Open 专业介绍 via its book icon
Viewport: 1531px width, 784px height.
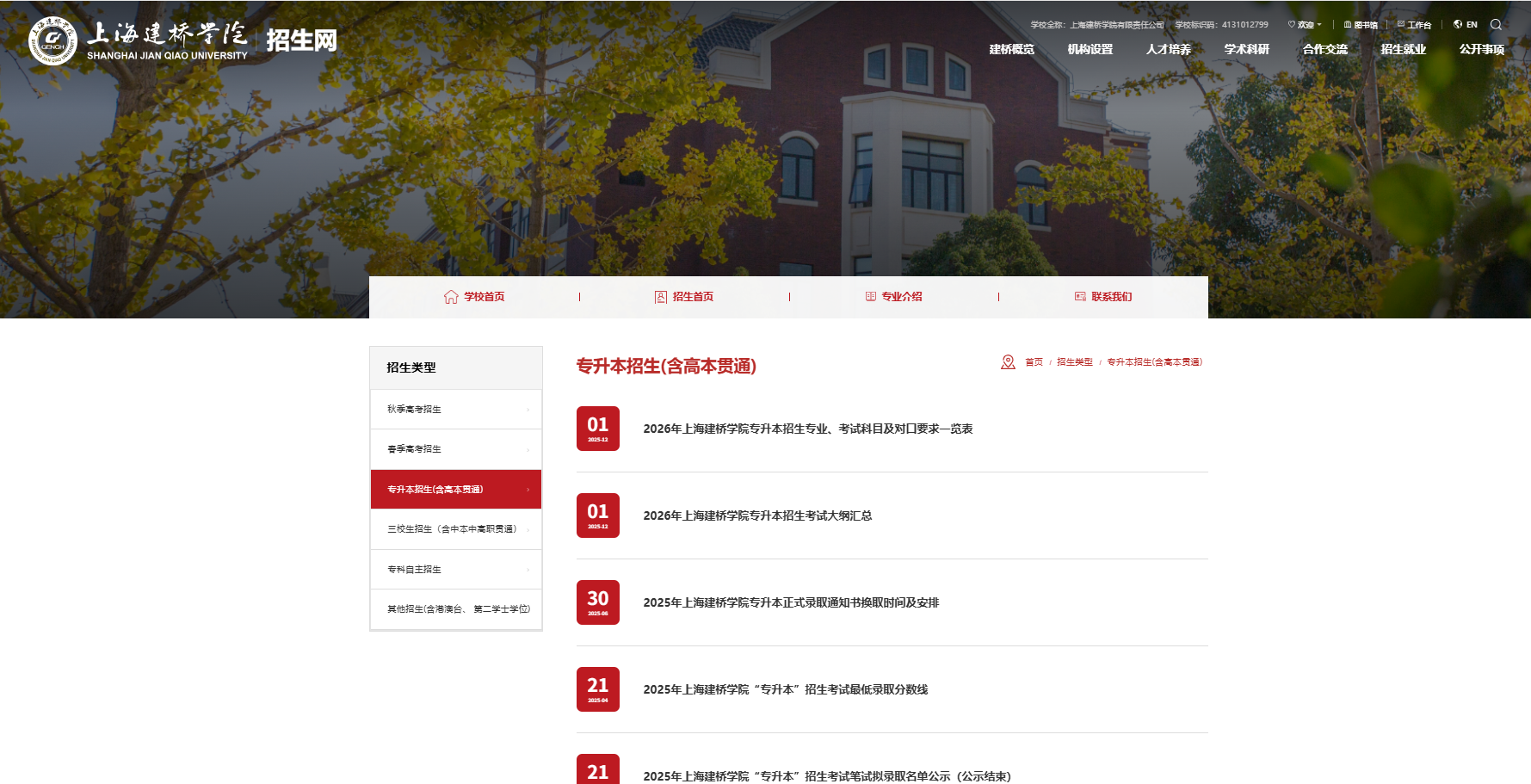(x=869, y=296)
